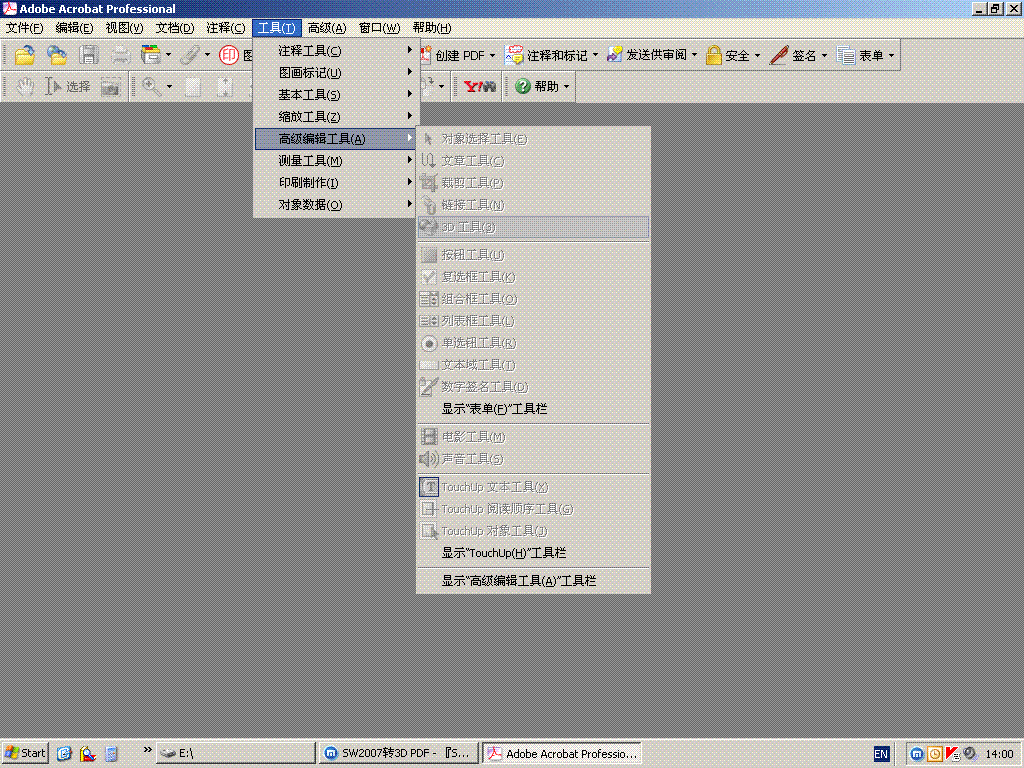The height and width of the screenshot is (768, 1024).
Task: Click the Create PDF (创建 PDF) button
Action: point(453,56)
